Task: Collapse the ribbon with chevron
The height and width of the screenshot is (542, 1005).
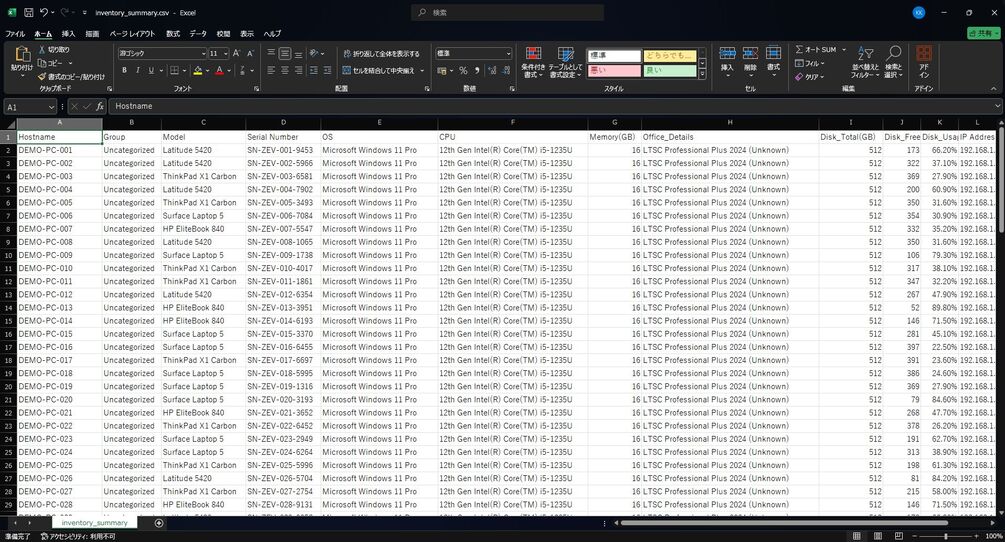Action: point(993,88)
